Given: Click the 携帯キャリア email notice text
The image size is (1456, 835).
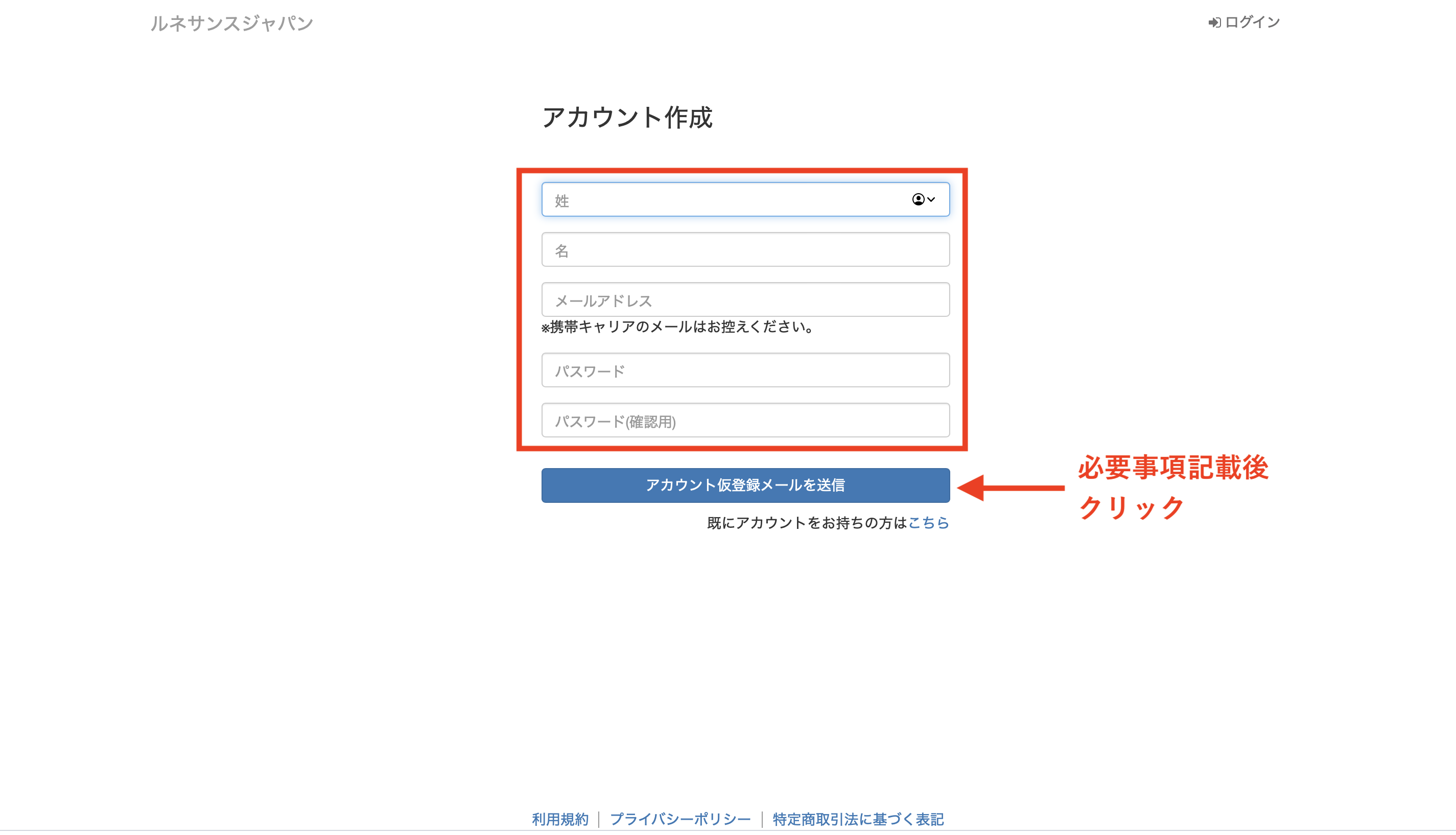Looking at the screenshot, I should 677,327.
